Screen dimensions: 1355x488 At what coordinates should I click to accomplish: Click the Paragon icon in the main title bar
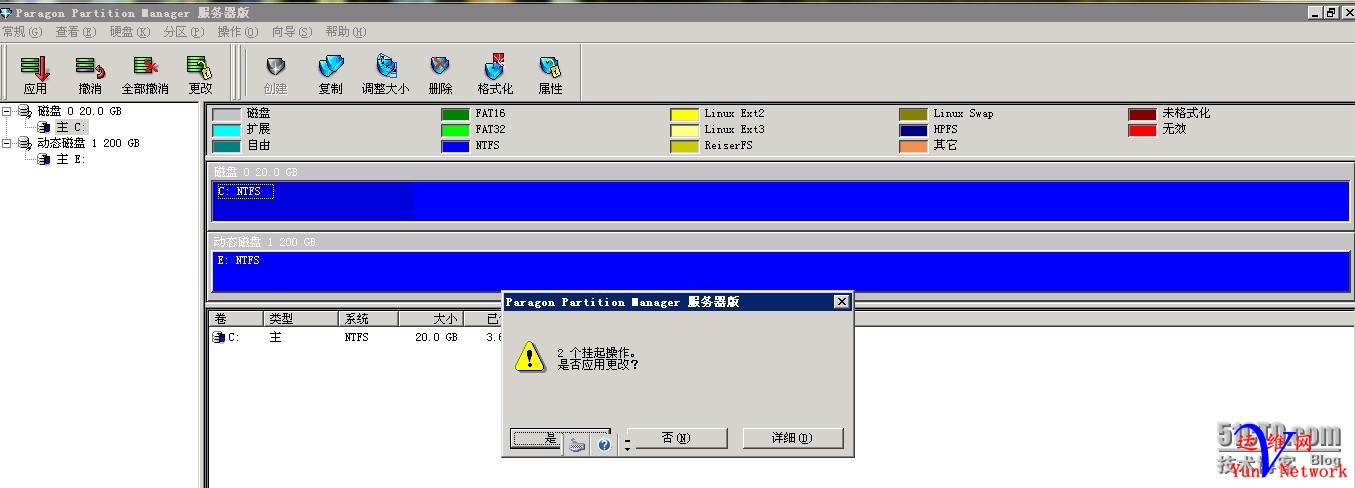[x=7, y=13]
